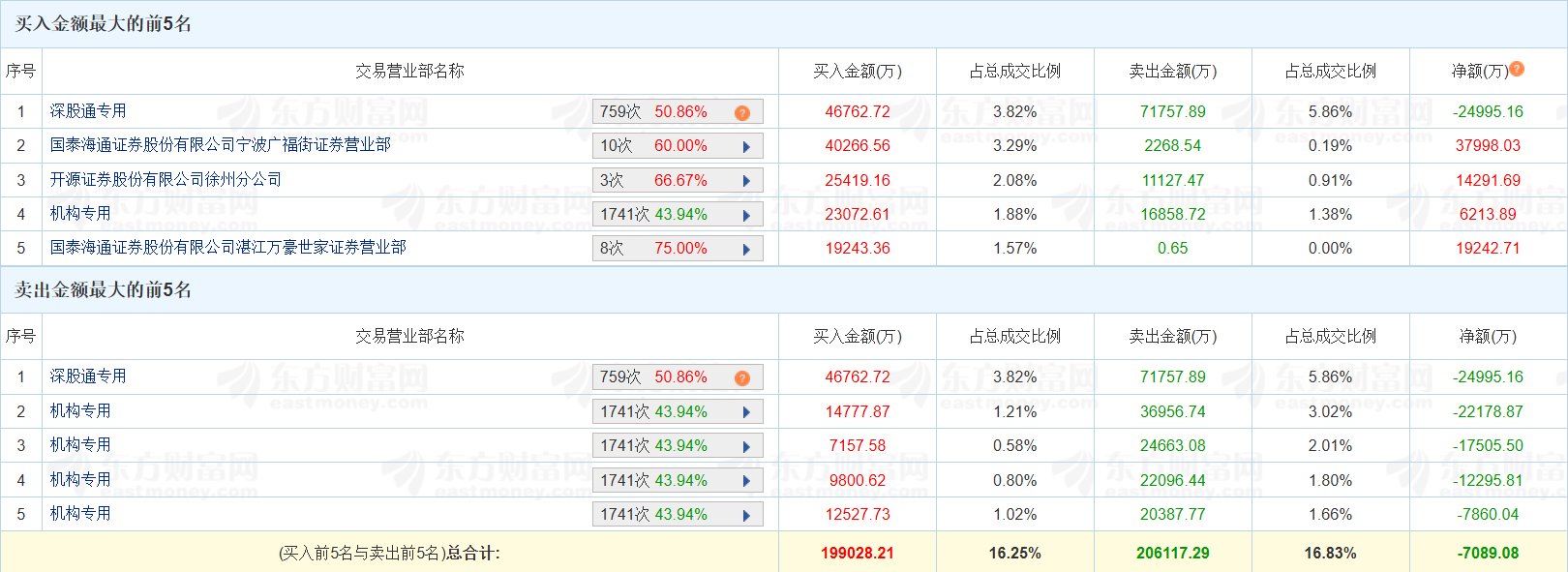
Task: Click the blue arrow icon next to 8次 75.00%
Action: point(746,250)
